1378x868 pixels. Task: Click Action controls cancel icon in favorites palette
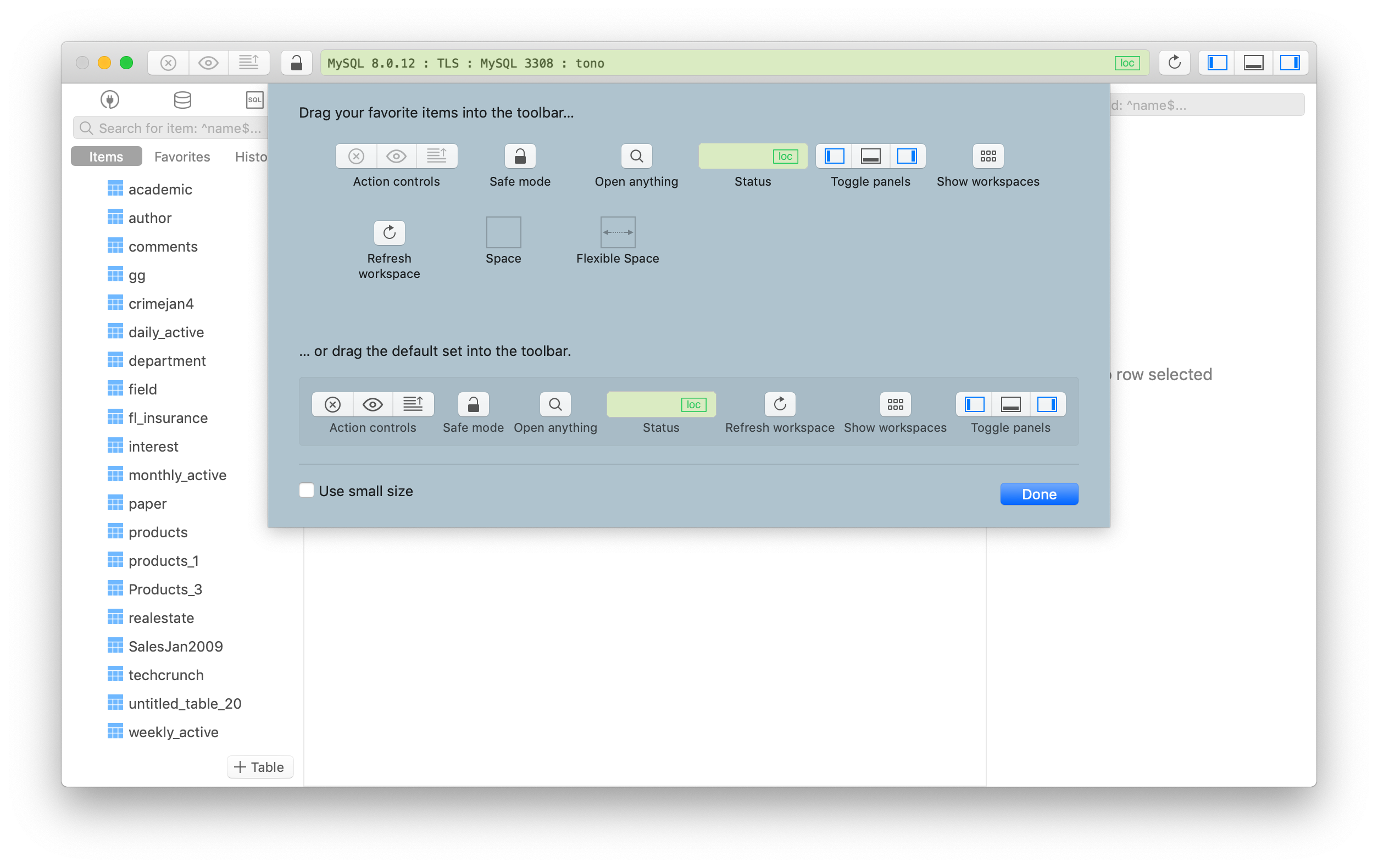[356, 156]
